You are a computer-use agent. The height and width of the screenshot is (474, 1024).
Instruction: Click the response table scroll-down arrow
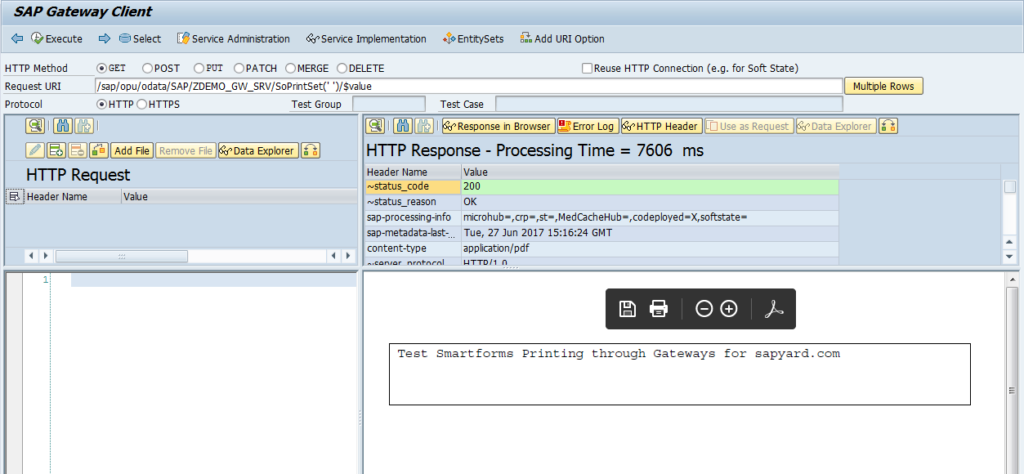click(x=1010, y=257)
